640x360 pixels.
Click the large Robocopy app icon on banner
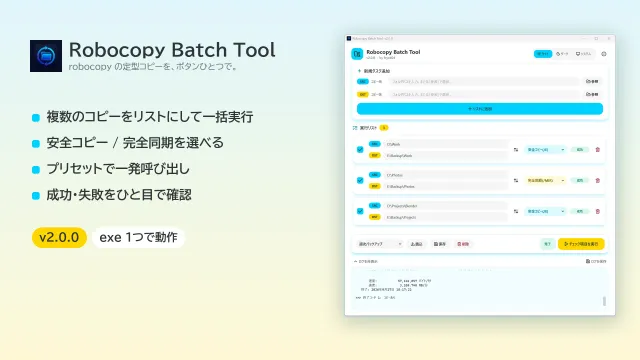[x=46, y=56]
